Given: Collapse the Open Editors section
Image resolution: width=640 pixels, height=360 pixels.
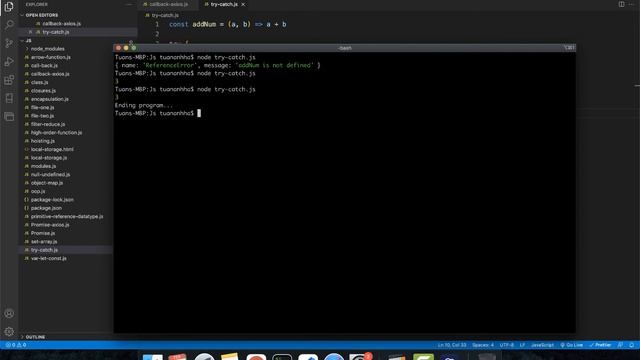Looking at the screenshot, I should point(42,15).
